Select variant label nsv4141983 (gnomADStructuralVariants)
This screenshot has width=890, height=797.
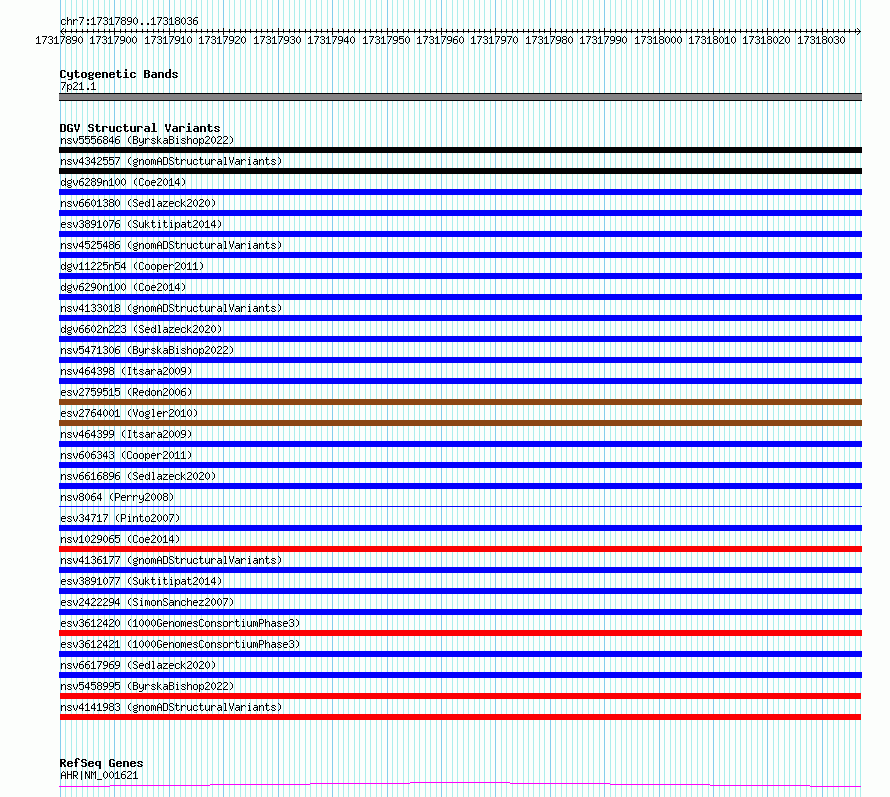(x=171, y=707)
